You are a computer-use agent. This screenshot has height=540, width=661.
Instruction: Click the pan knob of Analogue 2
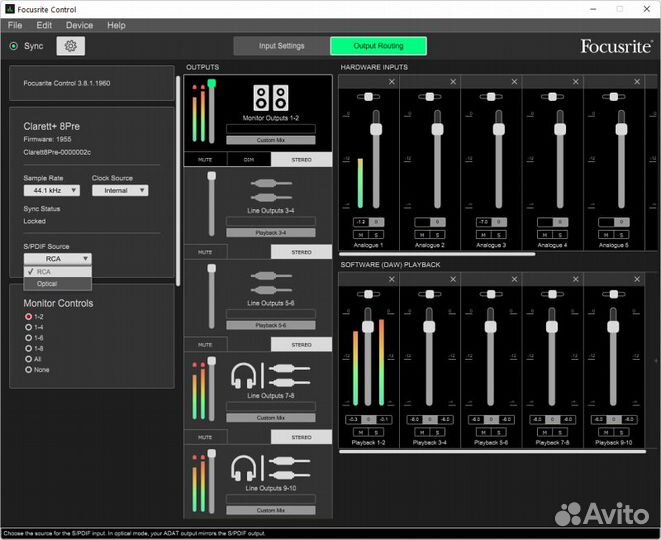[430, 97]
